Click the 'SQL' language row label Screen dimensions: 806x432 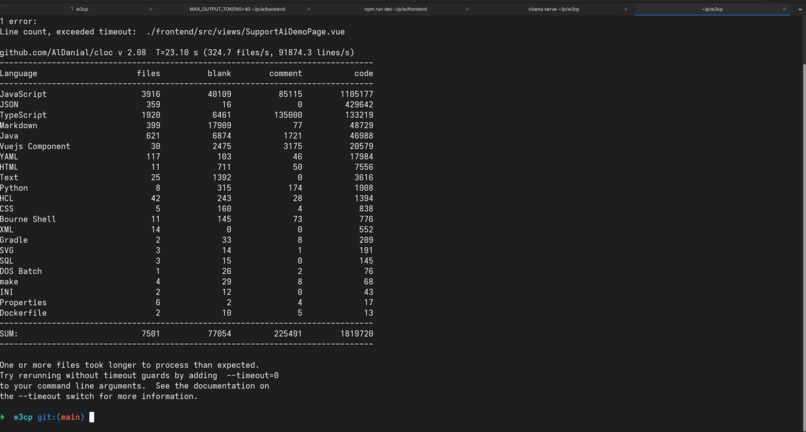[x=7, y=261]
